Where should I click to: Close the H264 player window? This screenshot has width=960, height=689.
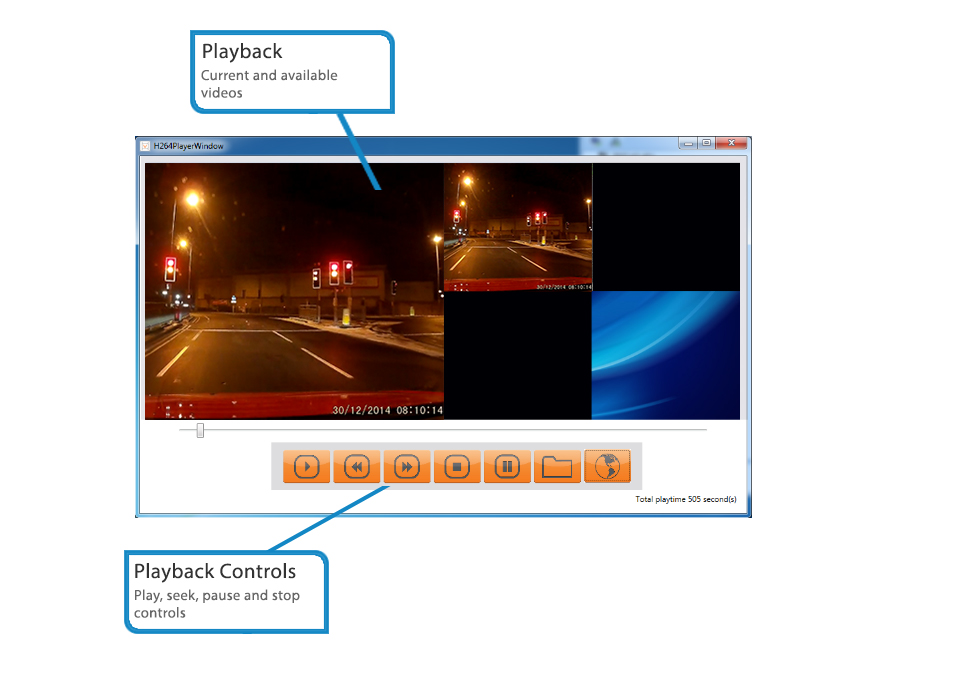pos(731,143)
